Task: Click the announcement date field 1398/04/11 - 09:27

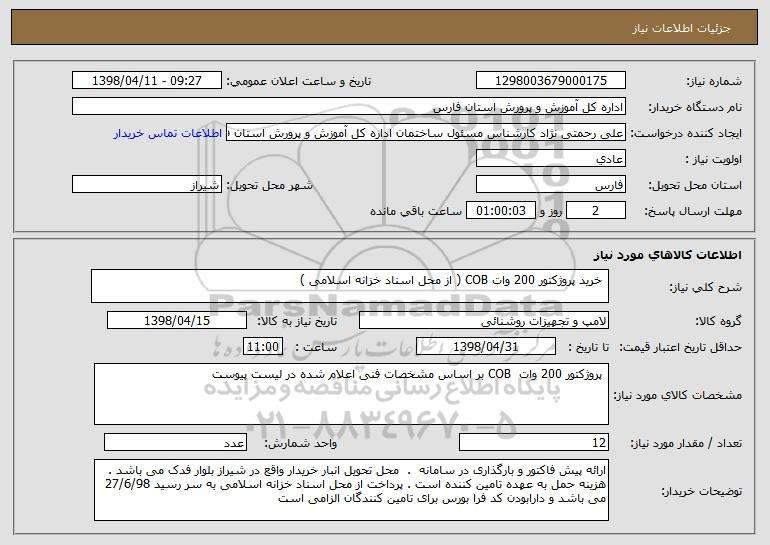Action: coord(147,81)
